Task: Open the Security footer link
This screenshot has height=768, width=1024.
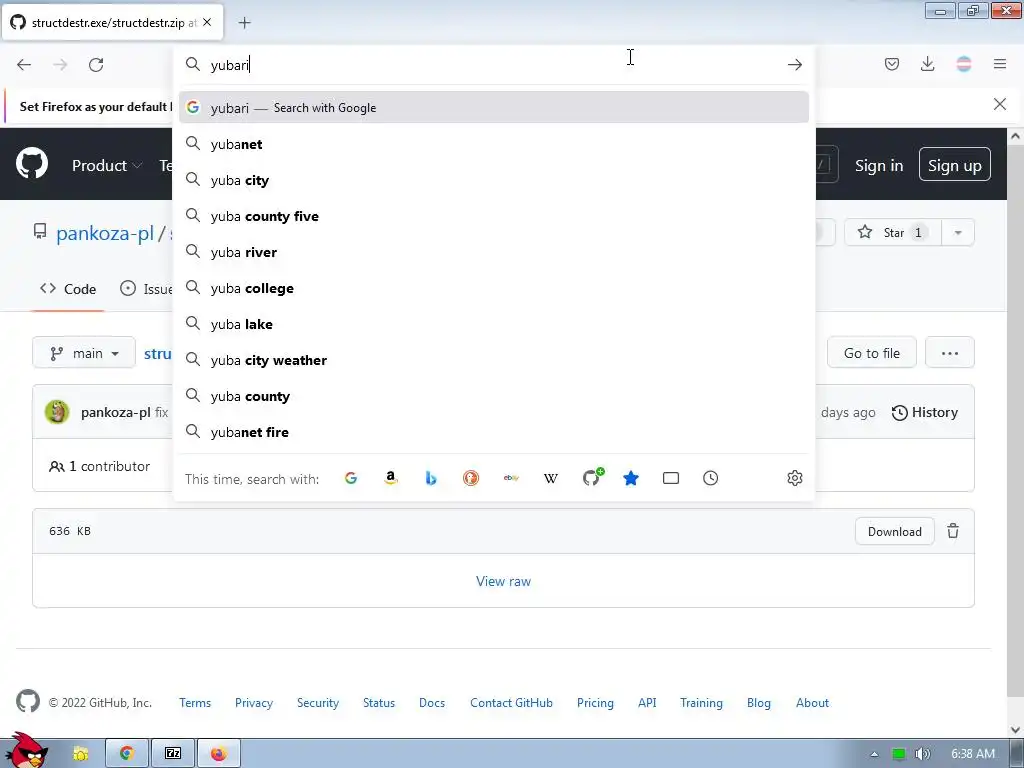Action: point(318,703)
